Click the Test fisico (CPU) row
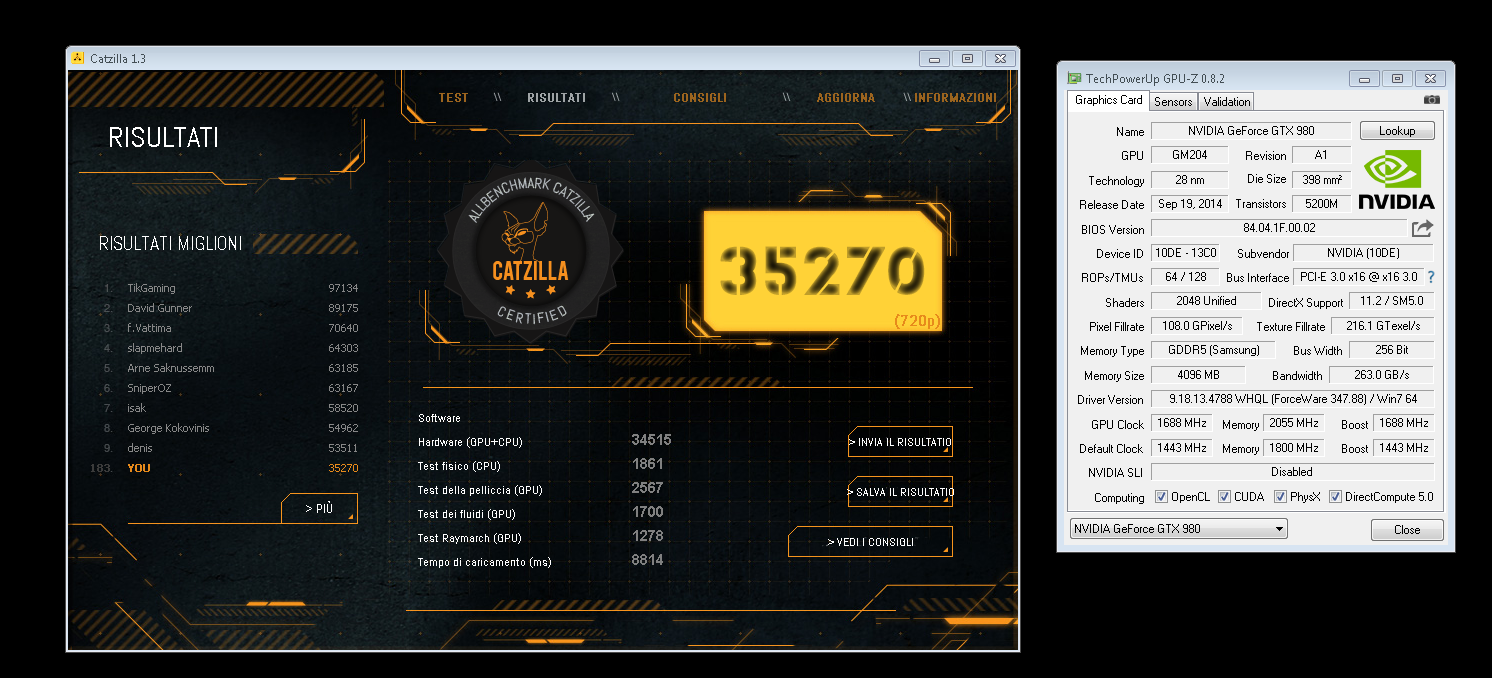This screenshot has height=678, width=1492. (x=541, y=465)
